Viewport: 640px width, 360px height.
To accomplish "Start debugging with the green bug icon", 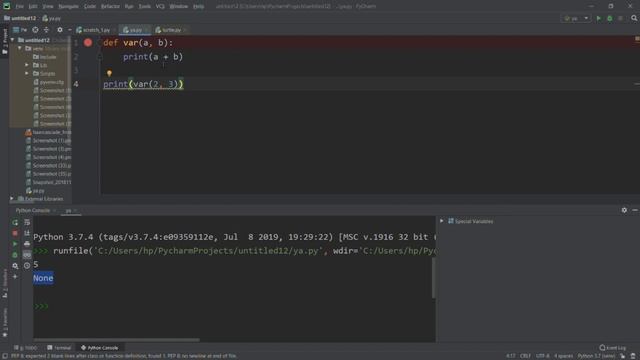I will tap(610, 18).
